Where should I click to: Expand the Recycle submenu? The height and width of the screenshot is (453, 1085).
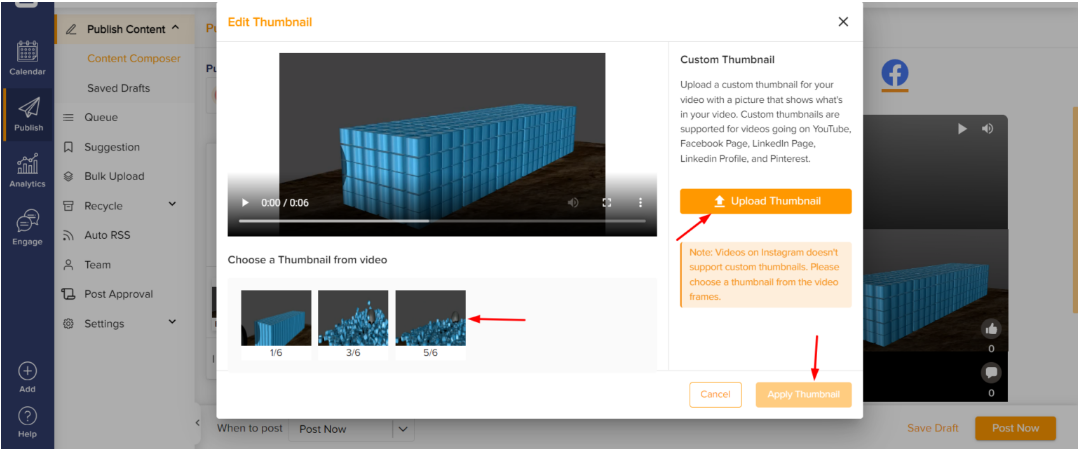coord(172,205)
